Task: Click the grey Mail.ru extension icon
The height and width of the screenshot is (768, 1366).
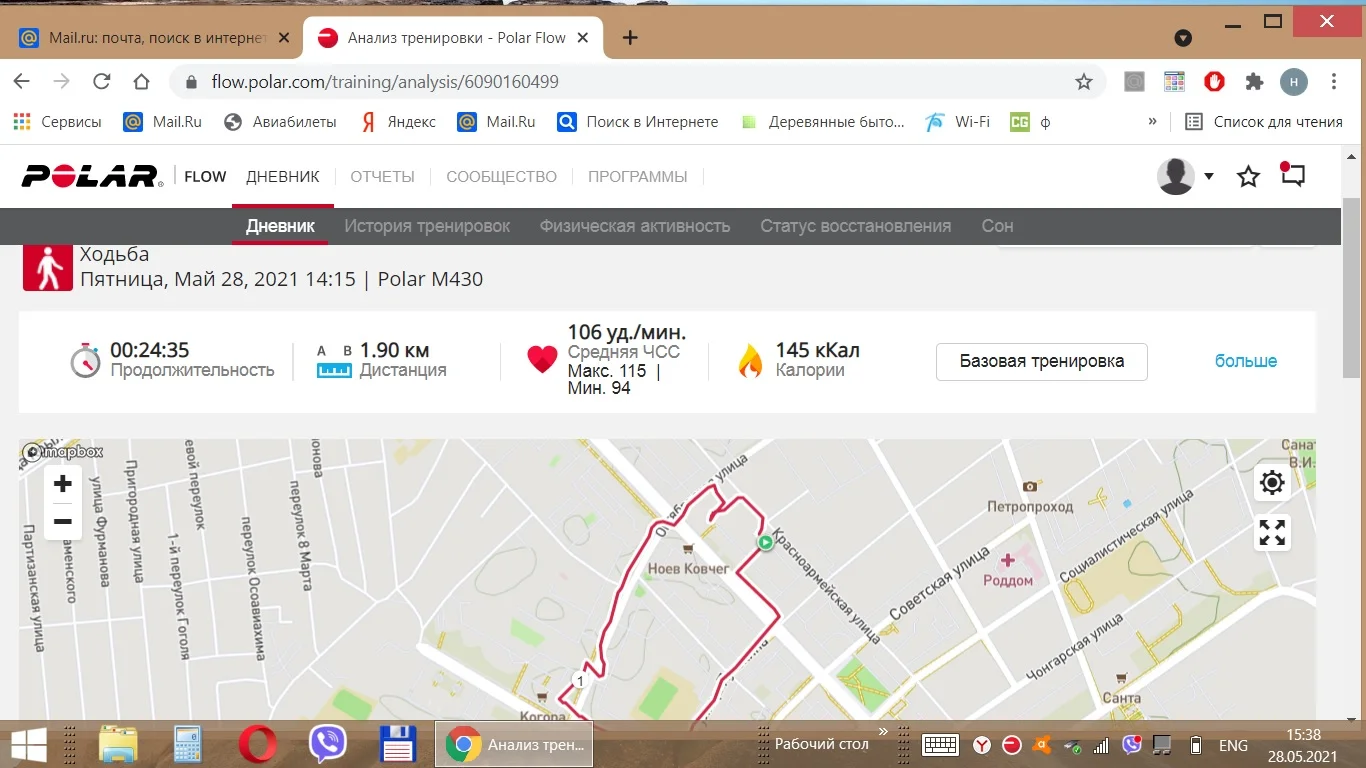Action: 1134,82
